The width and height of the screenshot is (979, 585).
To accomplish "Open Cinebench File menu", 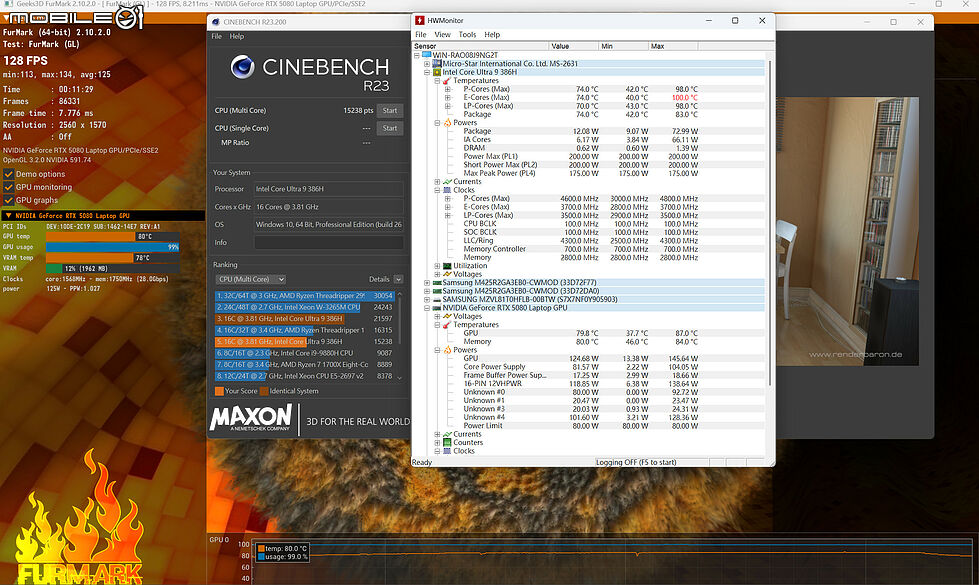I will (x=217, y=36).
